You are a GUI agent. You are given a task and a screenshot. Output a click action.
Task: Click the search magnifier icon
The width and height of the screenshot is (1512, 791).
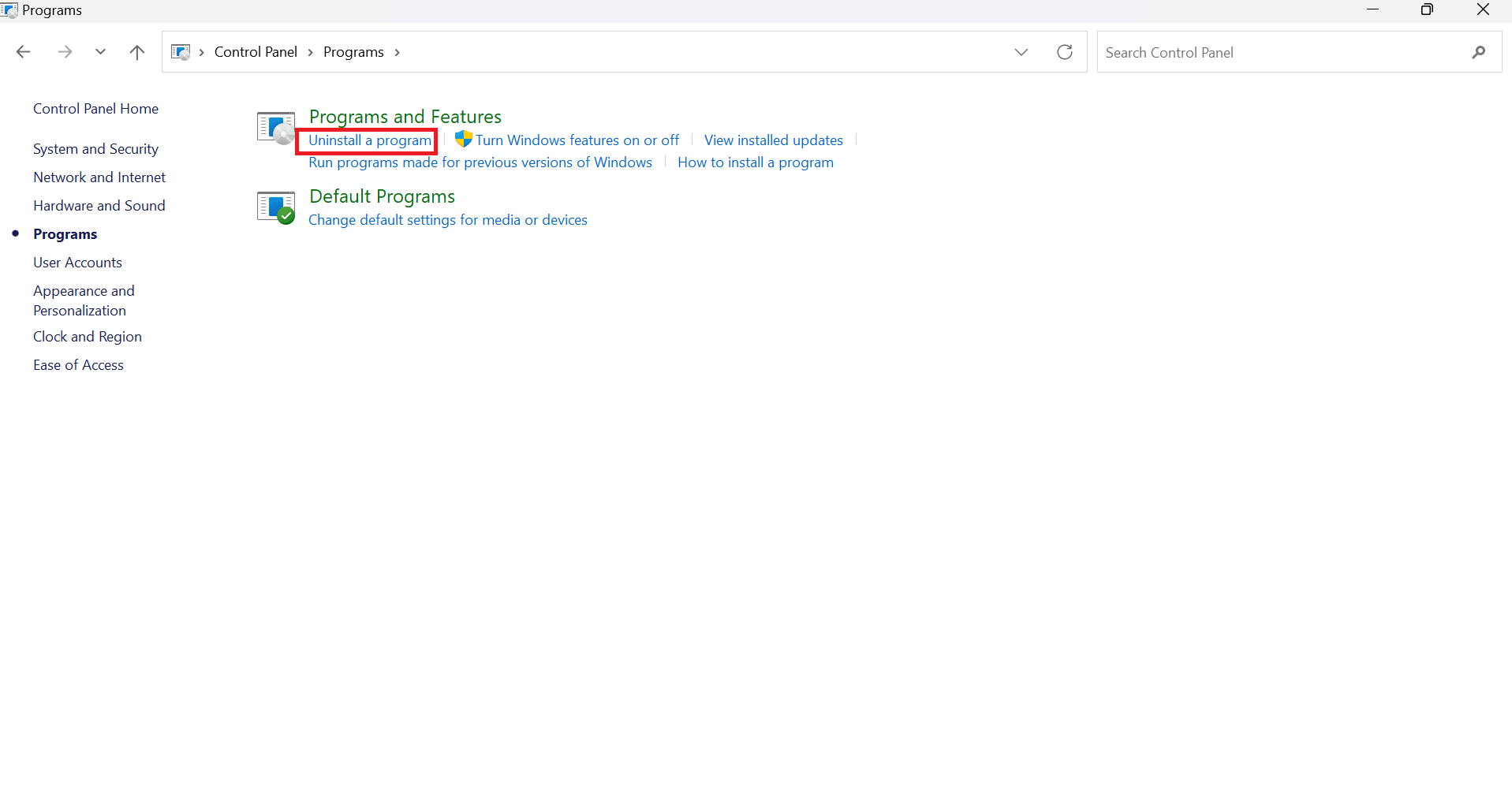[x=1479, y=52]
